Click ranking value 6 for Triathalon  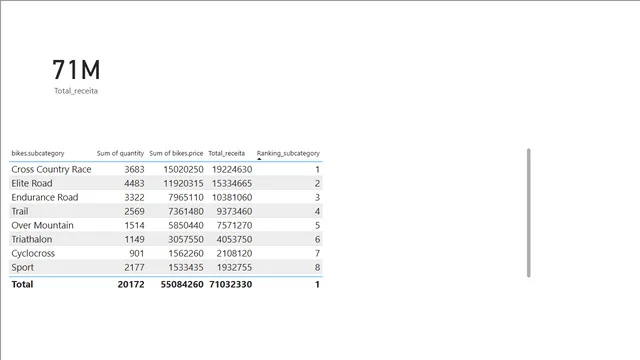(317, 239)
